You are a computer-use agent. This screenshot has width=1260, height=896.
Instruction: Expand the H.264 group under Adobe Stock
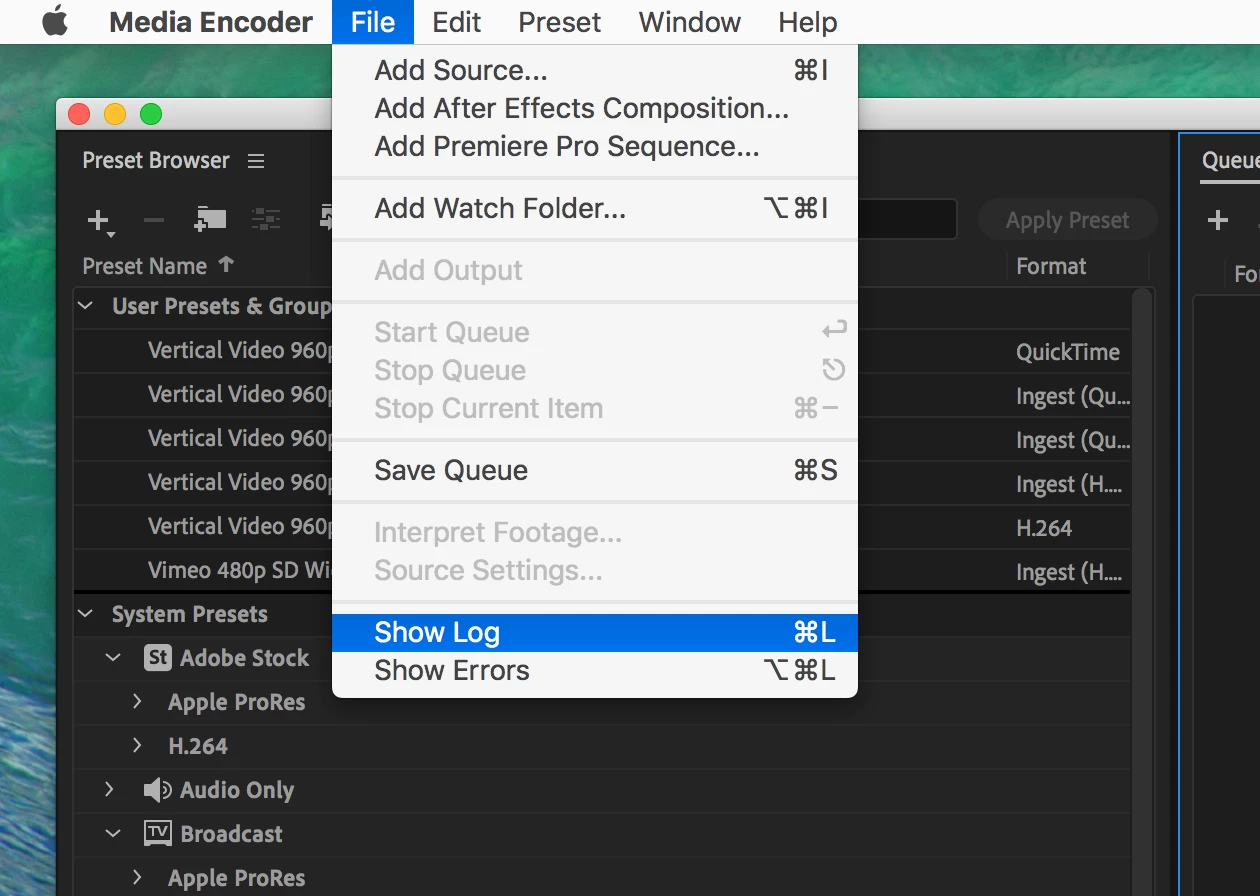tap(138, 746)
